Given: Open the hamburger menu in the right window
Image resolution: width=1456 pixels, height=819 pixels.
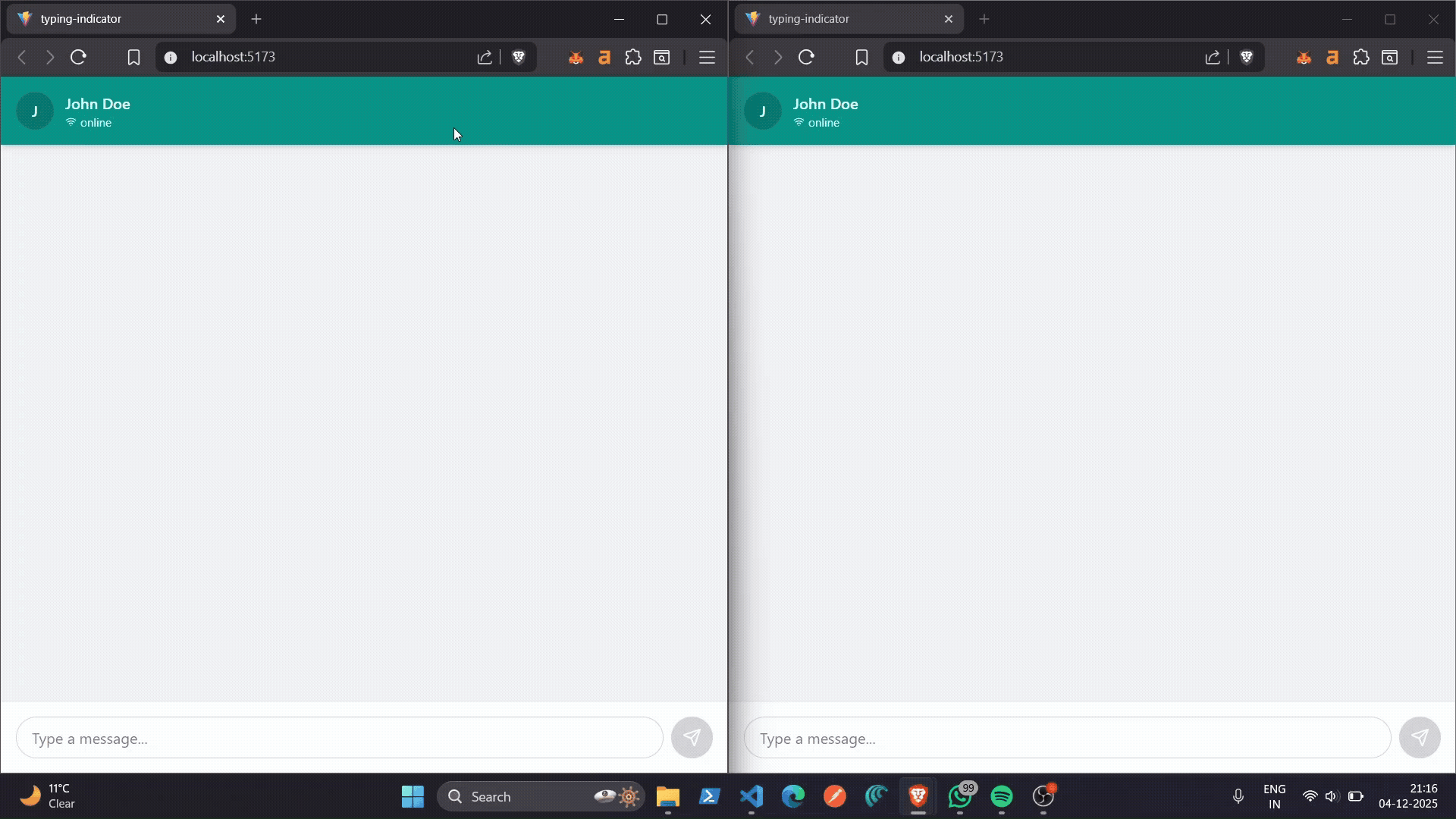Looking at the screenshot, I should tap(1436, 57).
